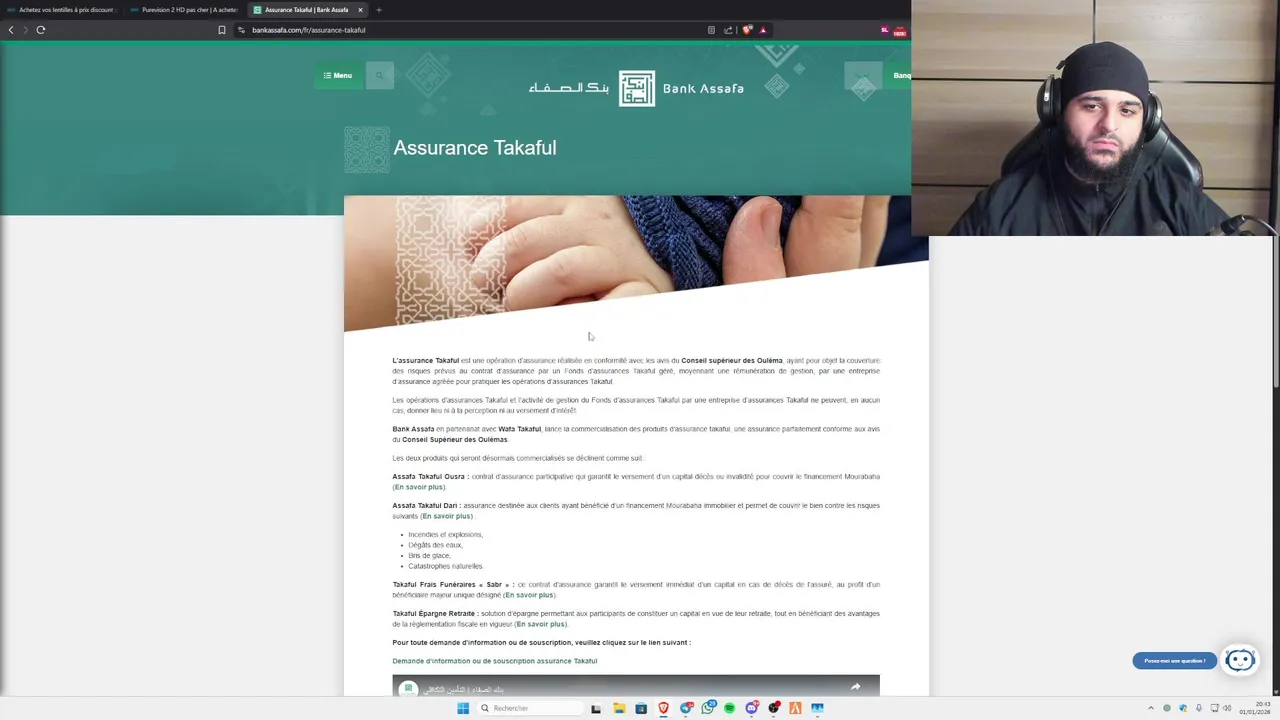
Task: Go back with browser back arrow
Action: point(11,30)
